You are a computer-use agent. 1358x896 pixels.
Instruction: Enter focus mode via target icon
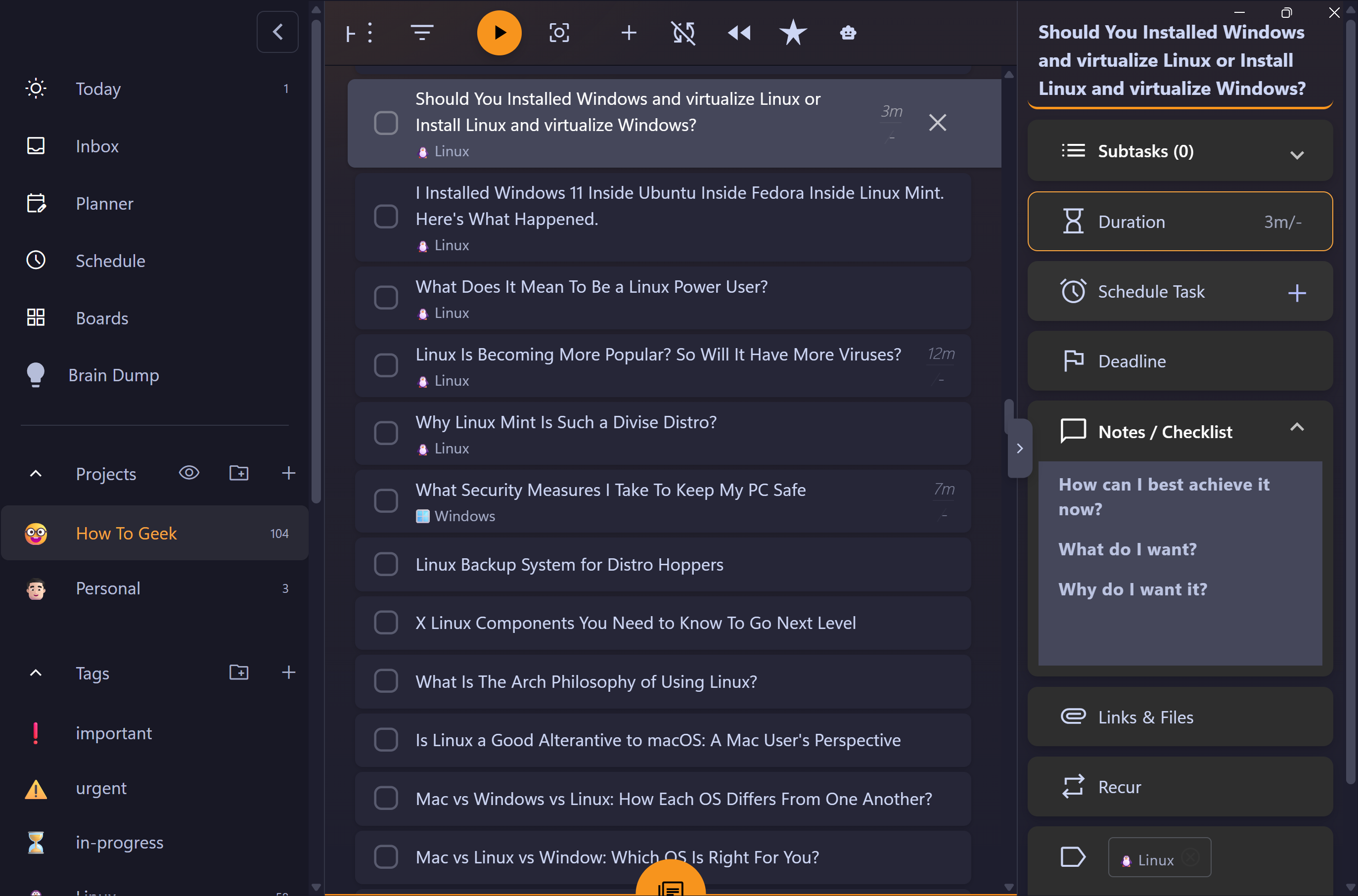558,33
